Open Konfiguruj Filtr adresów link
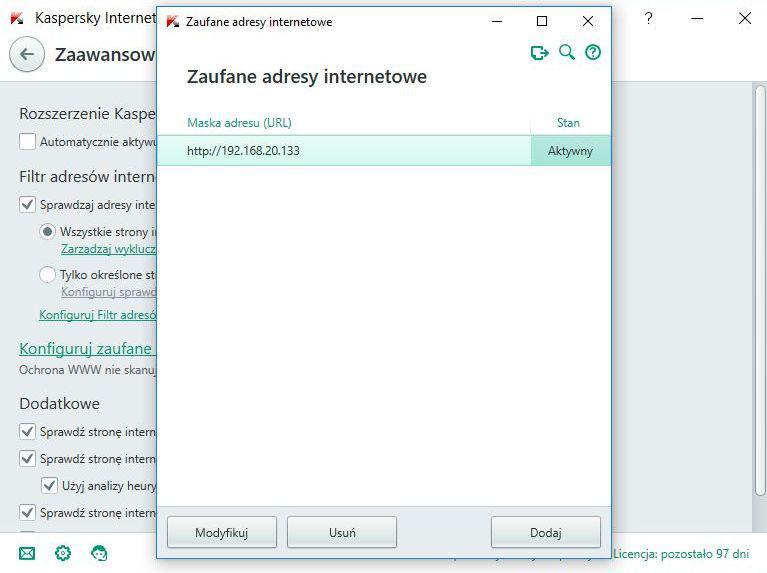This screenshot has width=767, height=573. click(x=98, y=315)
